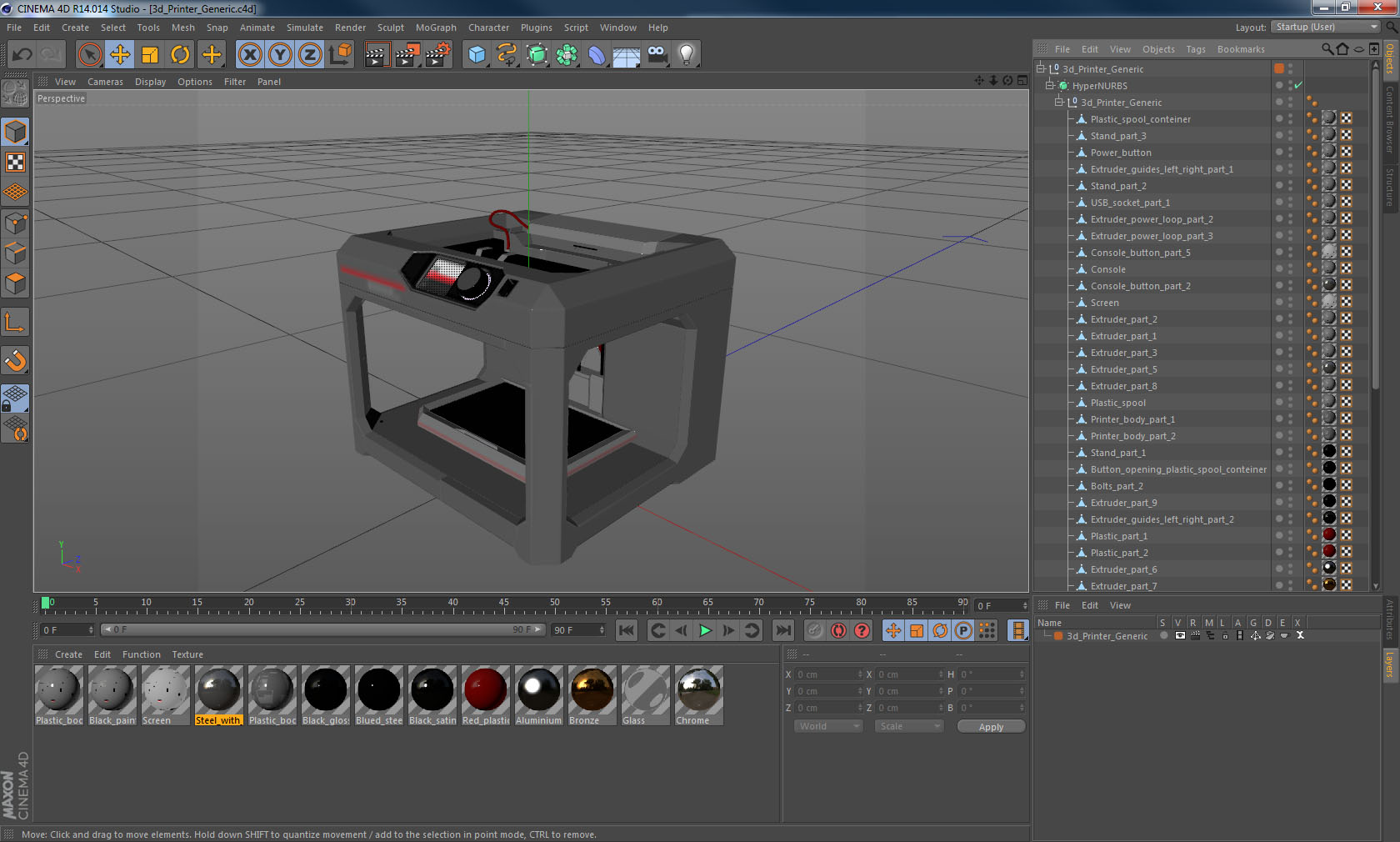Toggle Y axis lock

point(280,55)
